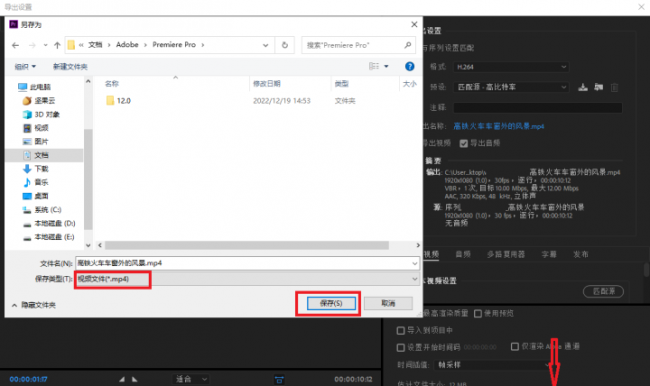Refresh the Premiere Pro folder listing
This screenshot has width=650, height=386.
point(285,45)
